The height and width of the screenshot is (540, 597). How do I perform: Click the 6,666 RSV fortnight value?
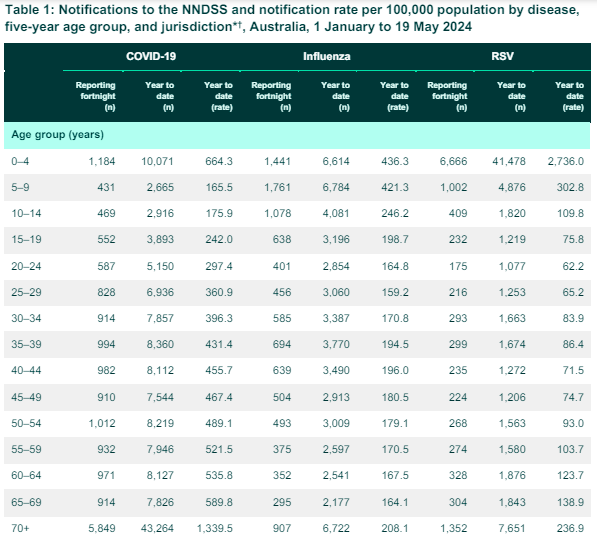click(453, 161)
